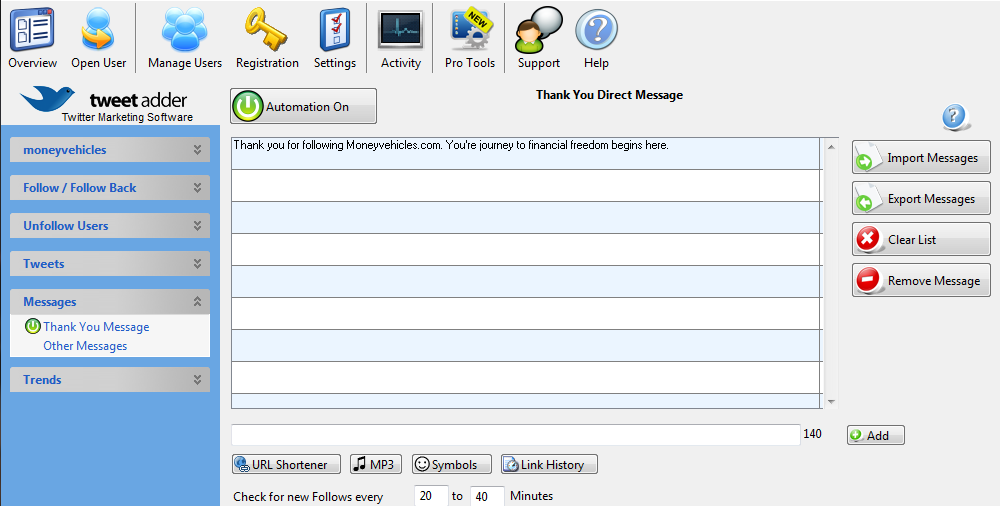Click the maximum minutes field showing 40
Viewport: 1000px width, 506px height.
click(x=487, y=496)
